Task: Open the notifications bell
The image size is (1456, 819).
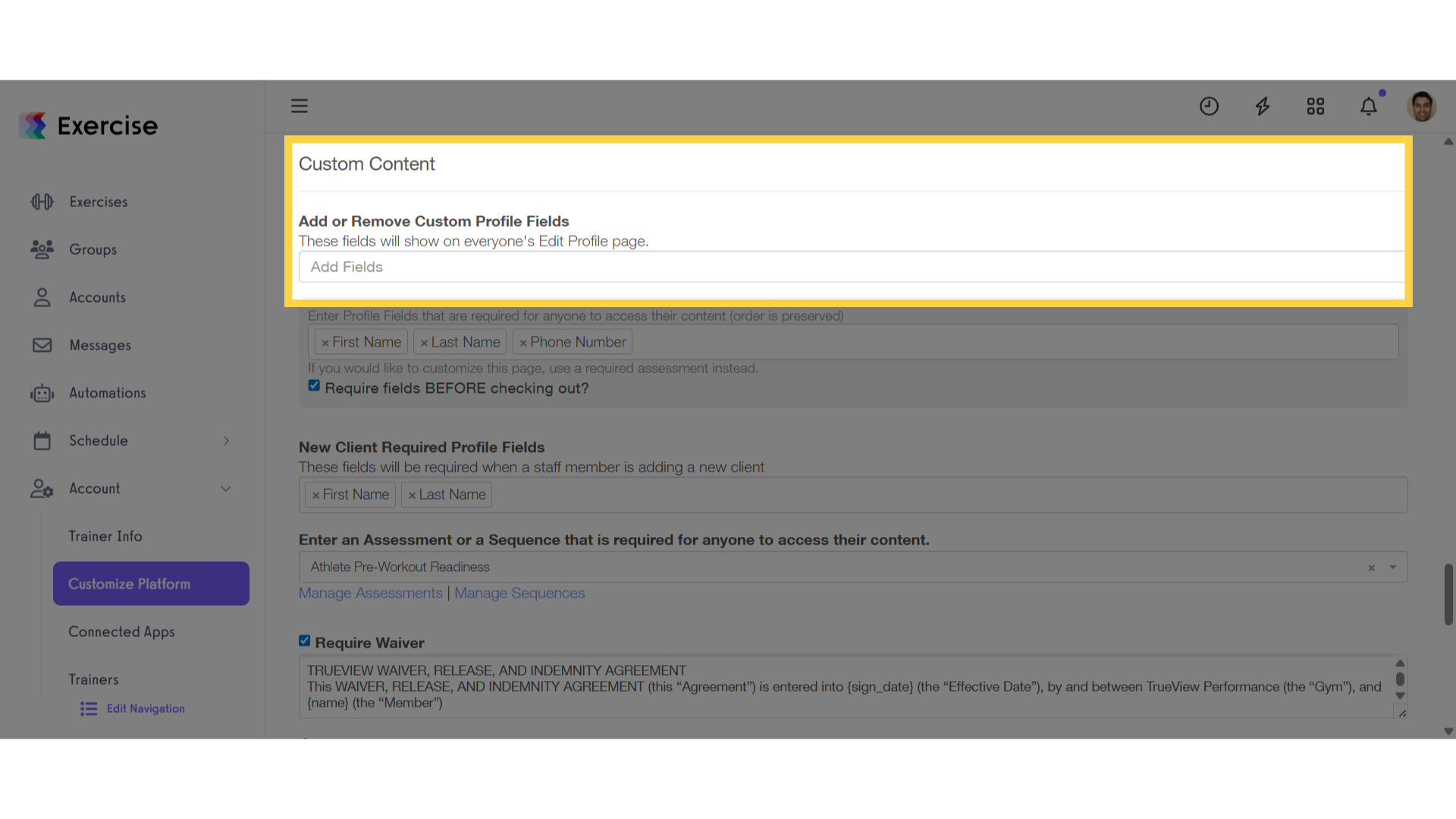Action: [1369, 106]
